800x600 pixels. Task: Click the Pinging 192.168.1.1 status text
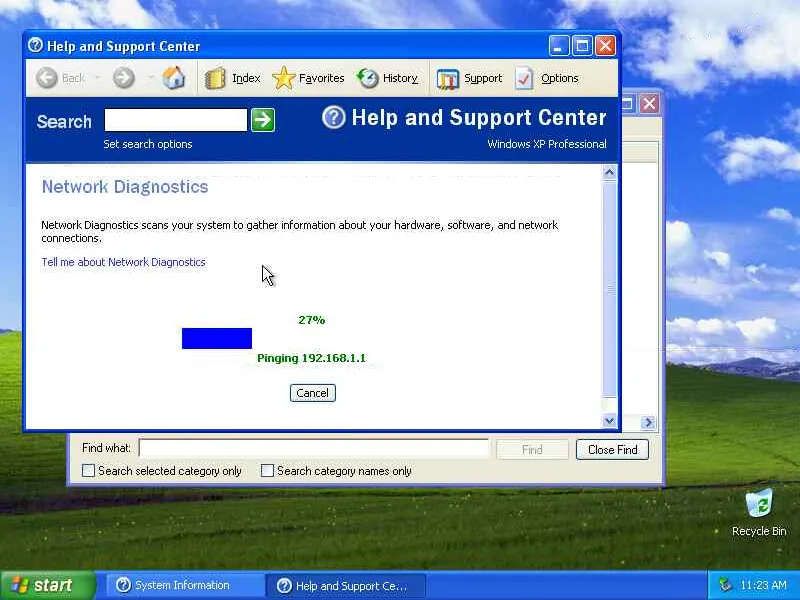pos(311,358)
